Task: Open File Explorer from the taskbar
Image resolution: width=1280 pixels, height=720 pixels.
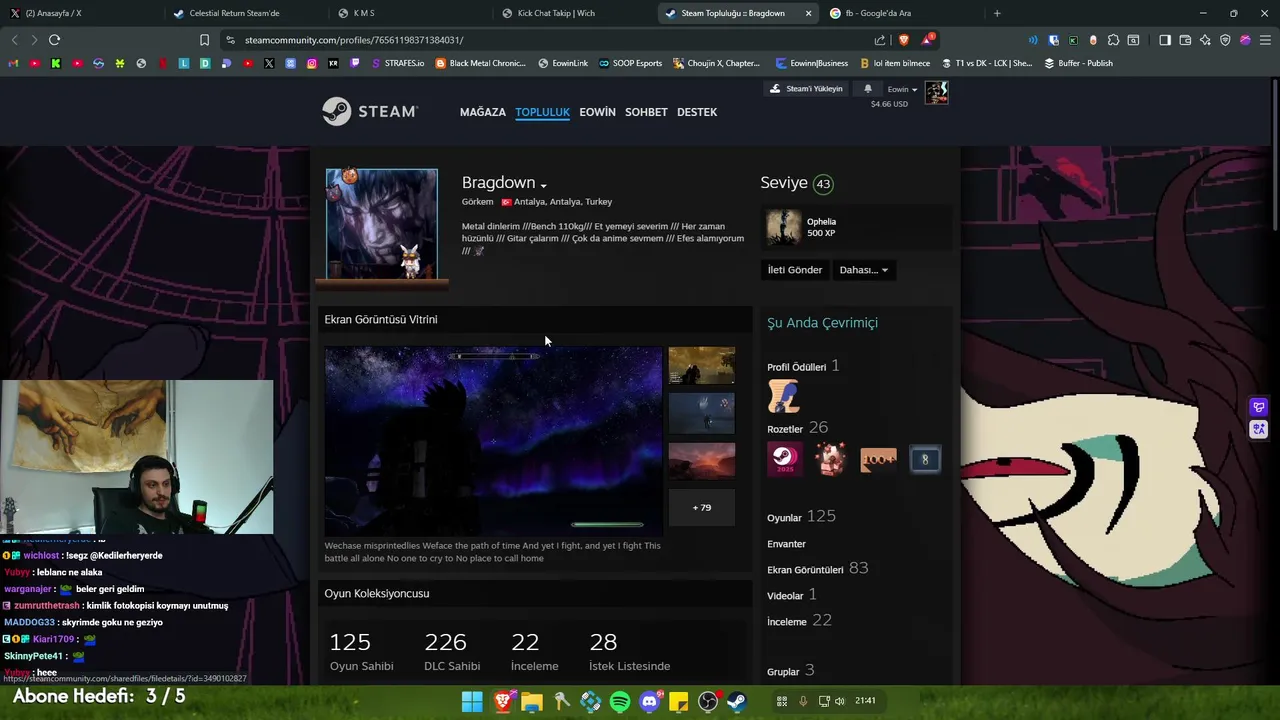Action: point(532,701)
